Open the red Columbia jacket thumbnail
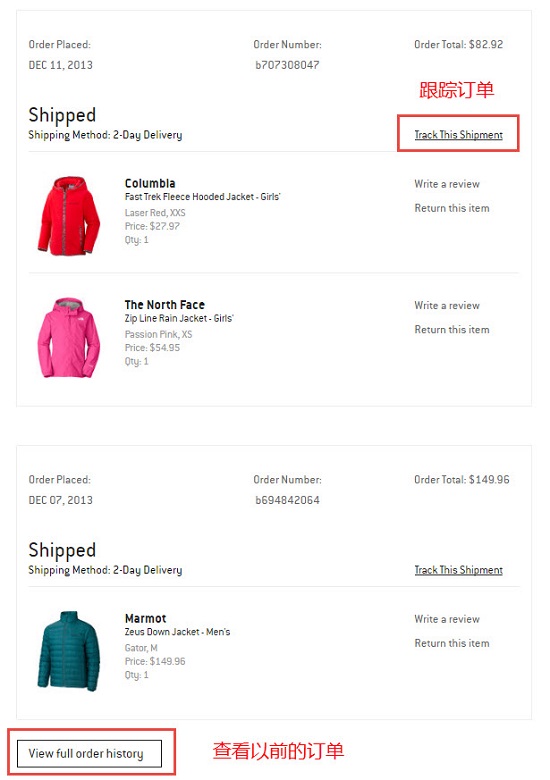This screenshot has height=780, width=550. pos(69,215)
